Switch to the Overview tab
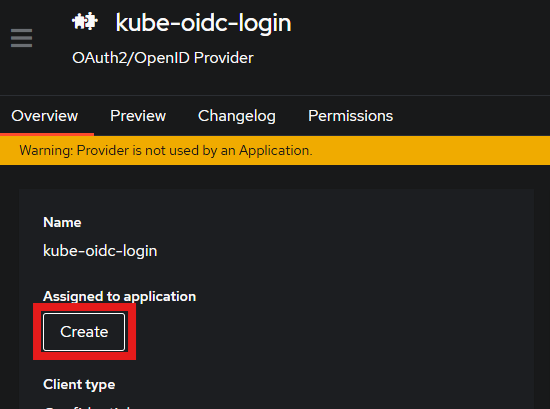Viewport: 550px width, 409px height. [45, 116]
